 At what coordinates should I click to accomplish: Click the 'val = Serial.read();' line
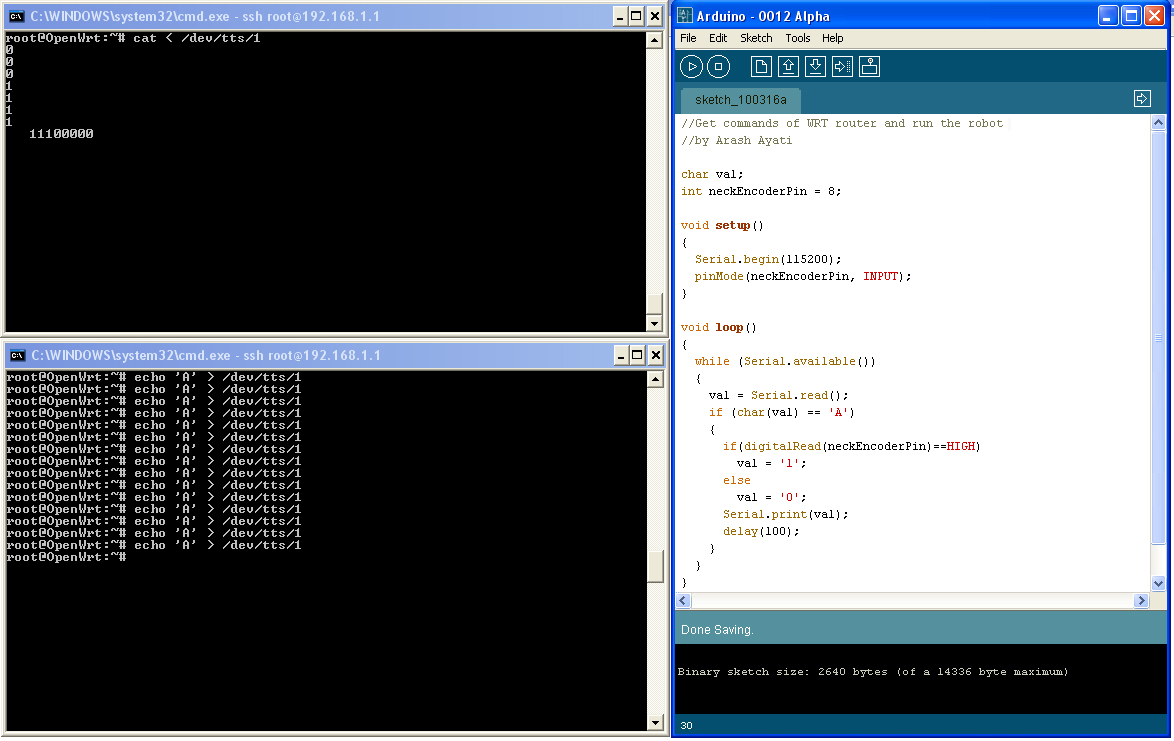pyautogui.click(x=778, y=395)
